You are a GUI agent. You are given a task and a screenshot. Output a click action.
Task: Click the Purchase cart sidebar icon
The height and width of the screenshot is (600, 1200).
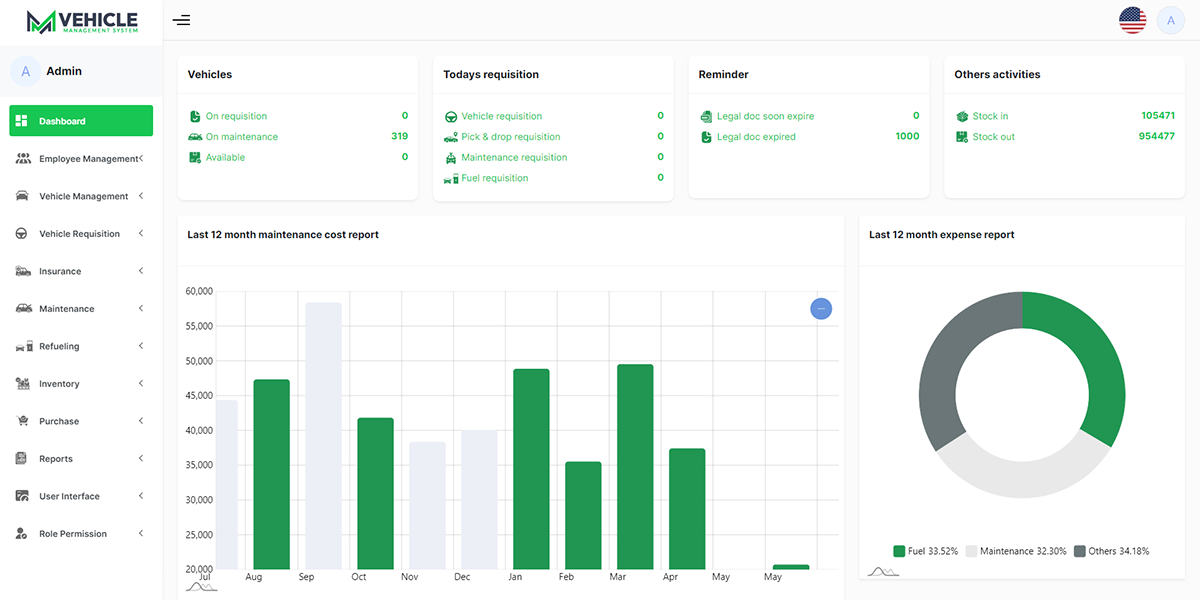tap(22, 422)
